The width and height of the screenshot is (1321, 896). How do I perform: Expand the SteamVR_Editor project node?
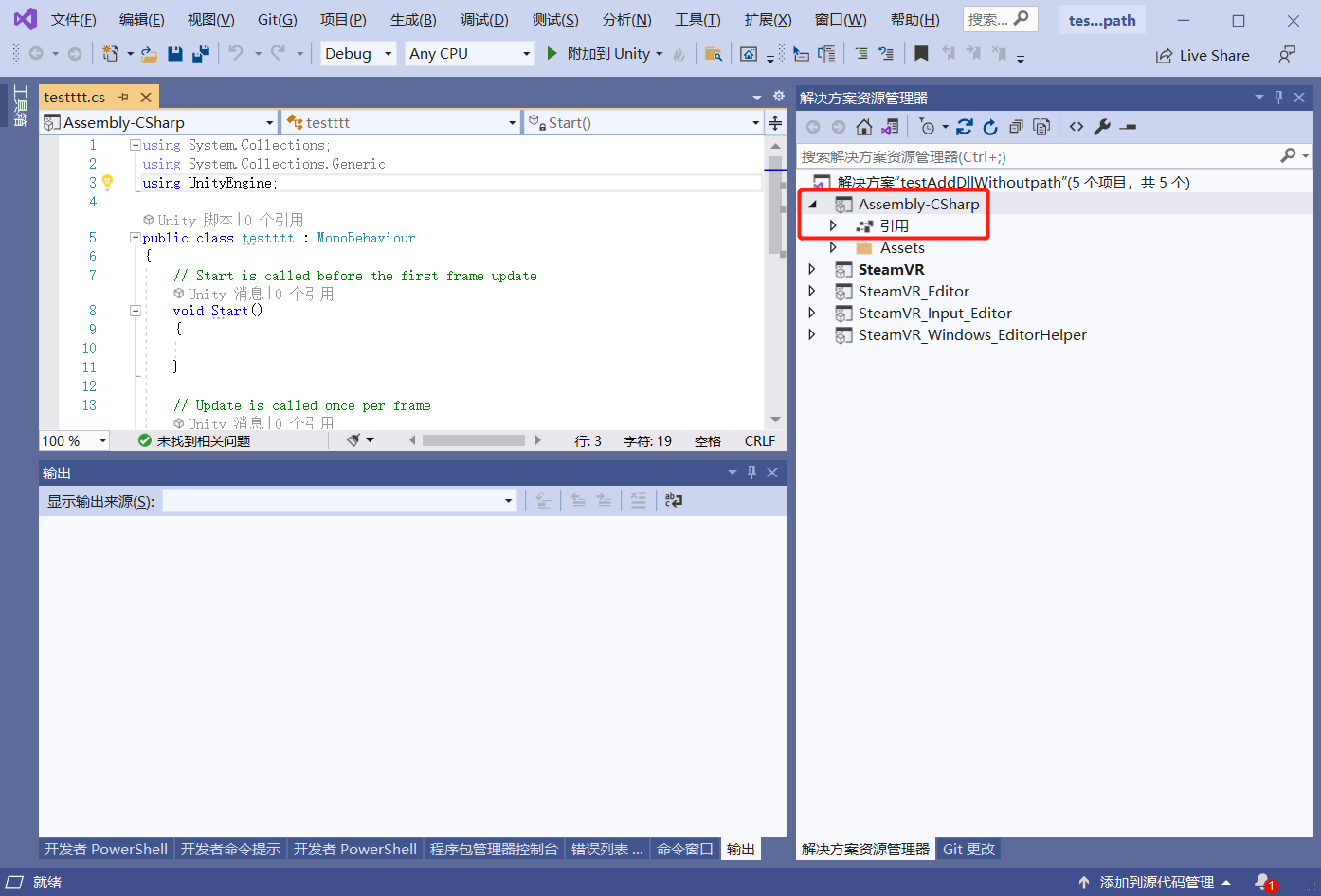812,291
